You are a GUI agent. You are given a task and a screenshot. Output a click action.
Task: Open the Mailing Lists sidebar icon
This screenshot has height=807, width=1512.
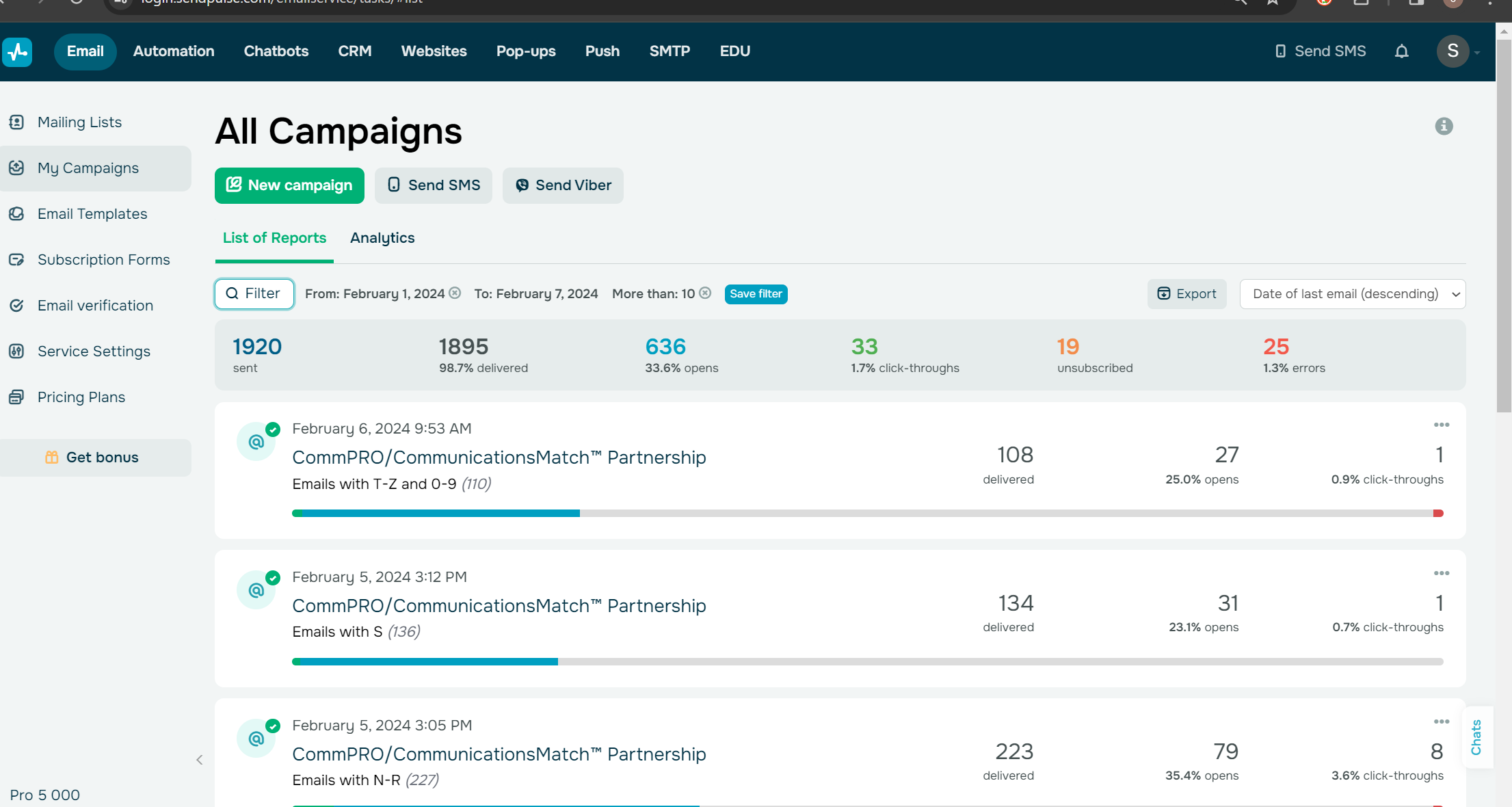click(16, 122)
